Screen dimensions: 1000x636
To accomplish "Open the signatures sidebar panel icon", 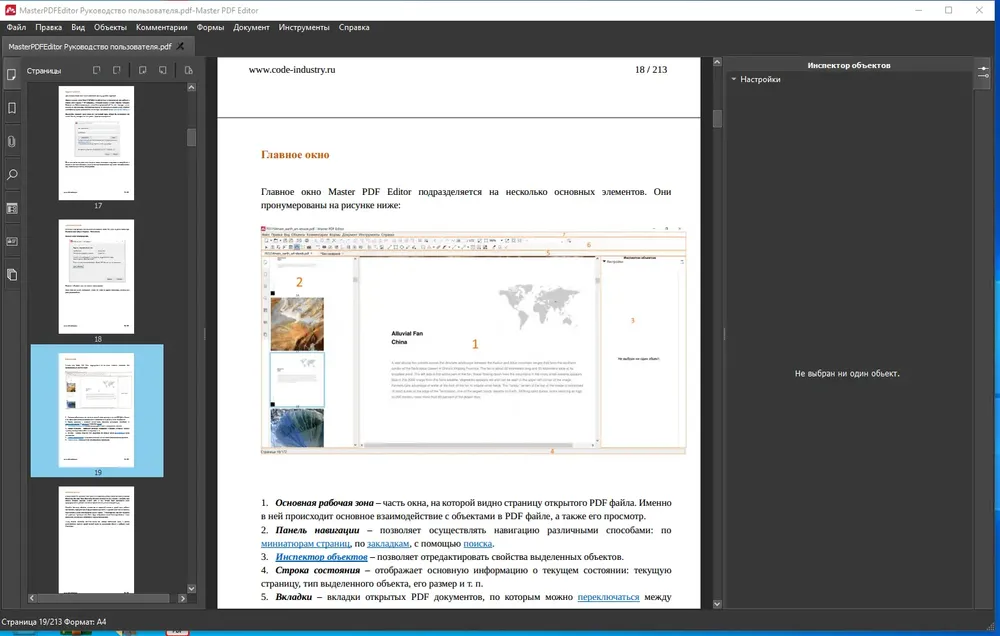I will [x=11, y=241].
